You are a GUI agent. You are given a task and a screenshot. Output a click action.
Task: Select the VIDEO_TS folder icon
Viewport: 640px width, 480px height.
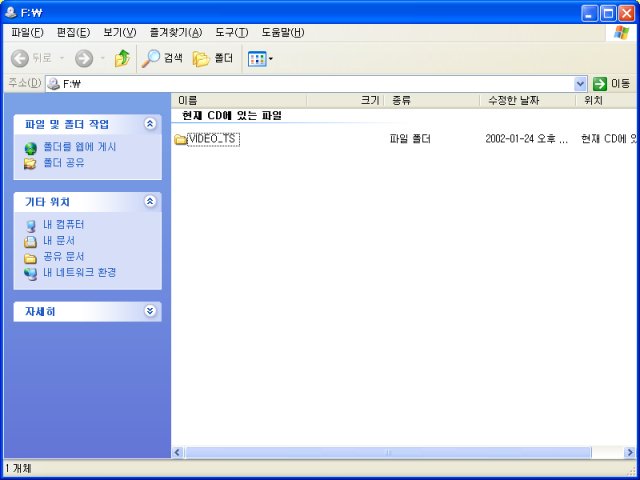(x=180, y=140)
